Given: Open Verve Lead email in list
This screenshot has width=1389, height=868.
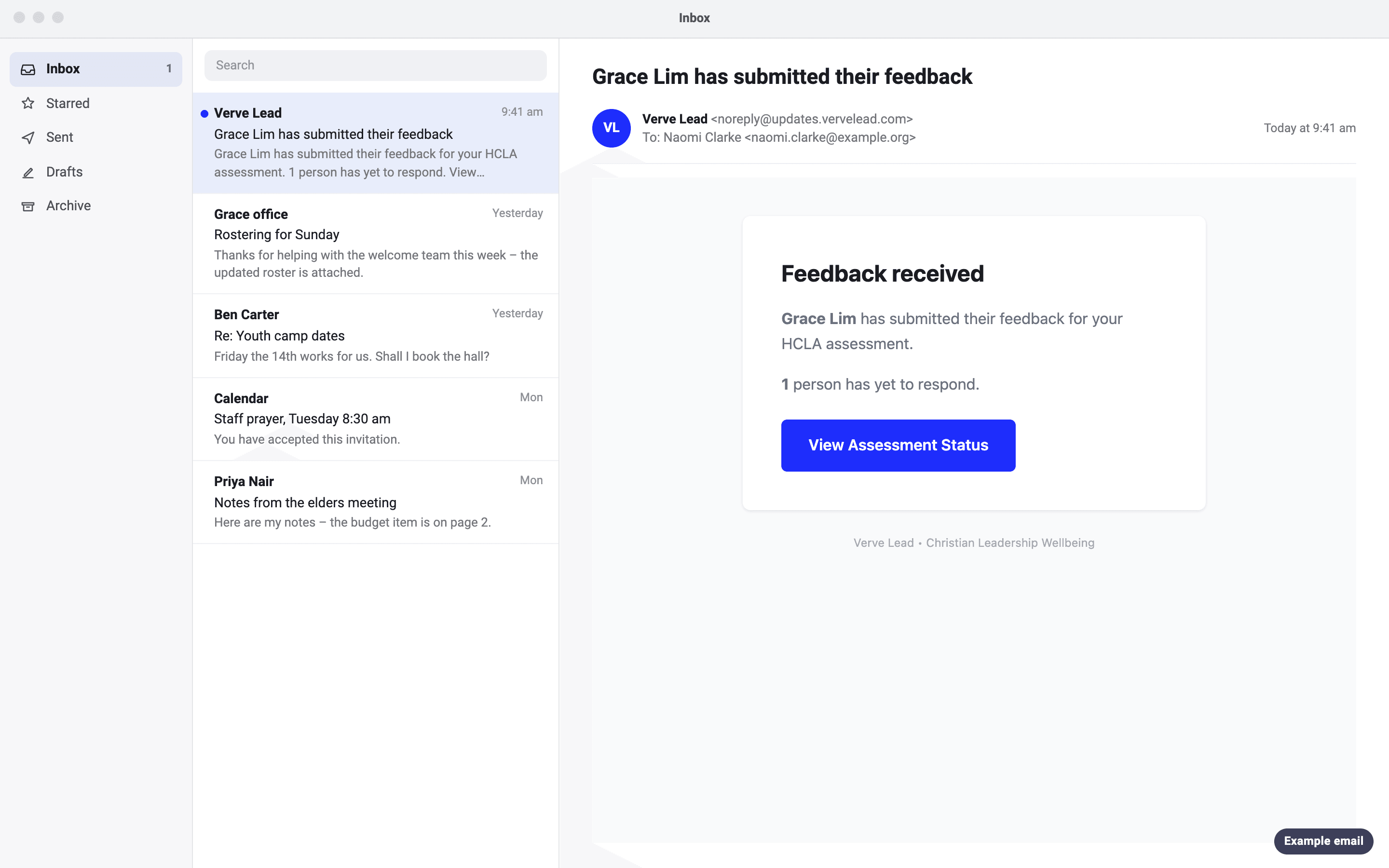Looking at the screenshot, I should tap(375, 143).
